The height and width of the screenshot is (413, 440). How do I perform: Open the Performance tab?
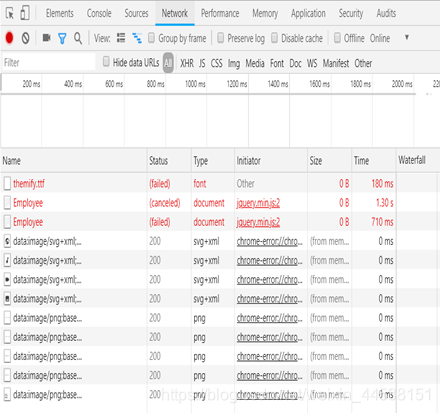[220, 13]
